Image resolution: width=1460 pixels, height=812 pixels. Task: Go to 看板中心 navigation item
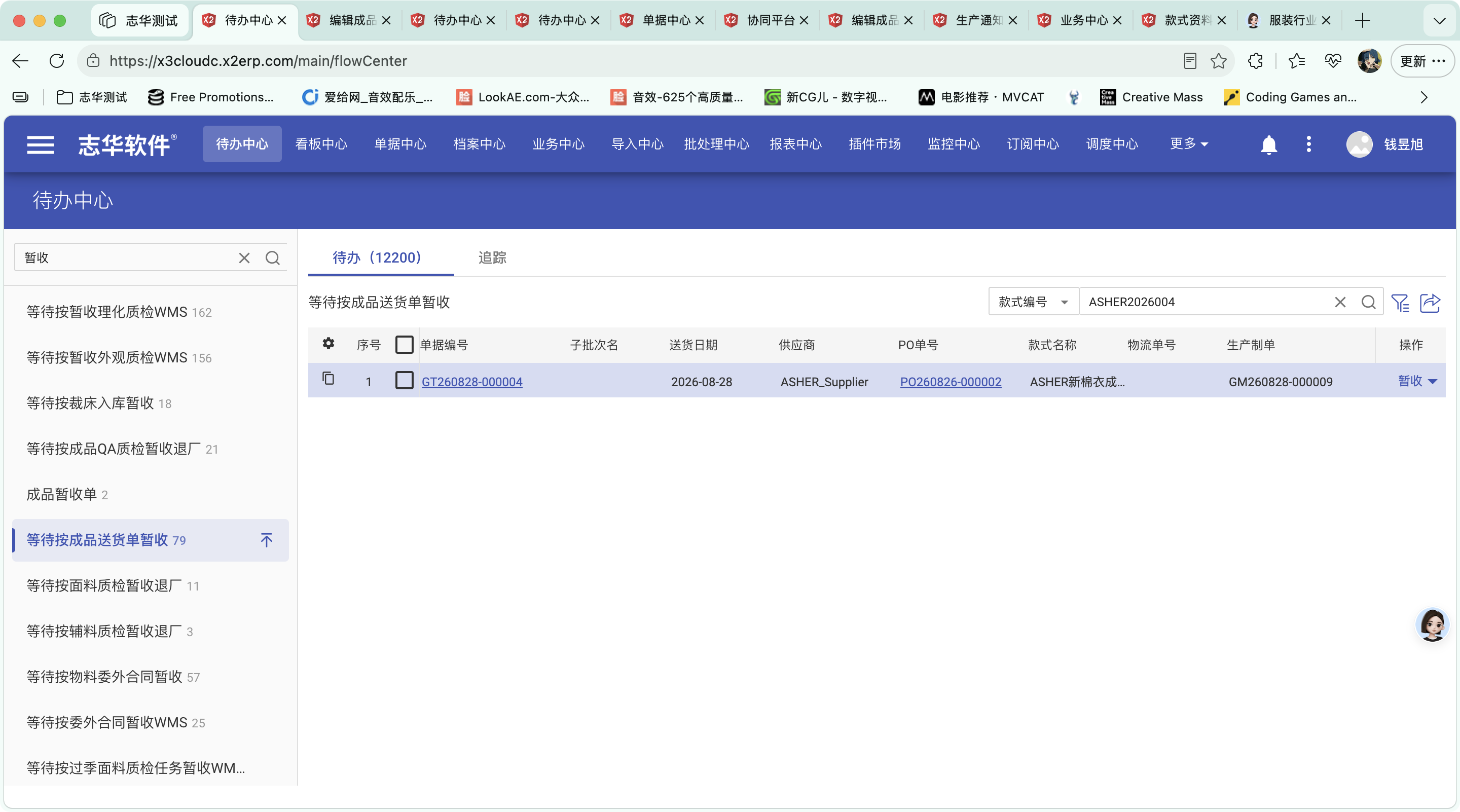coord(321,144)
